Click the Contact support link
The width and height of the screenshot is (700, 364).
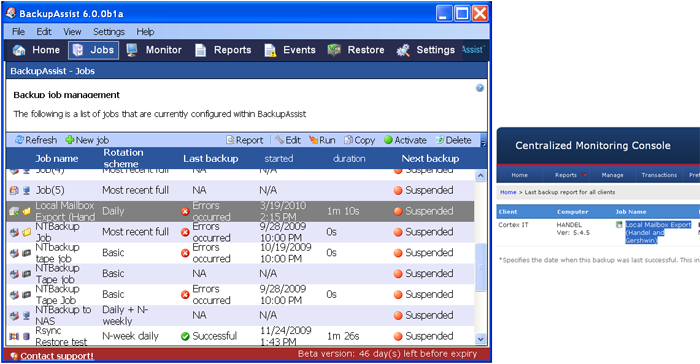click(57, 356)
